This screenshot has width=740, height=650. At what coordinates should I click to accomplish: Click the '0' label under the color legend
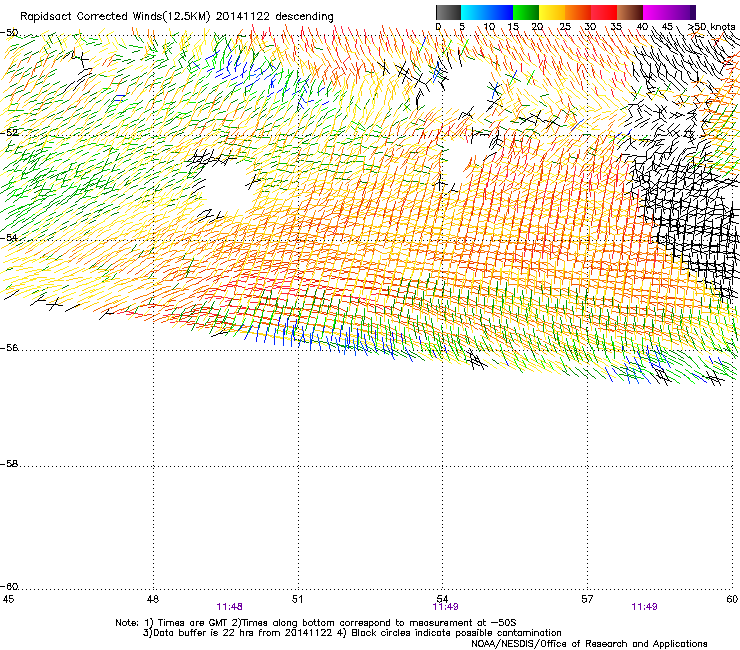438,26
